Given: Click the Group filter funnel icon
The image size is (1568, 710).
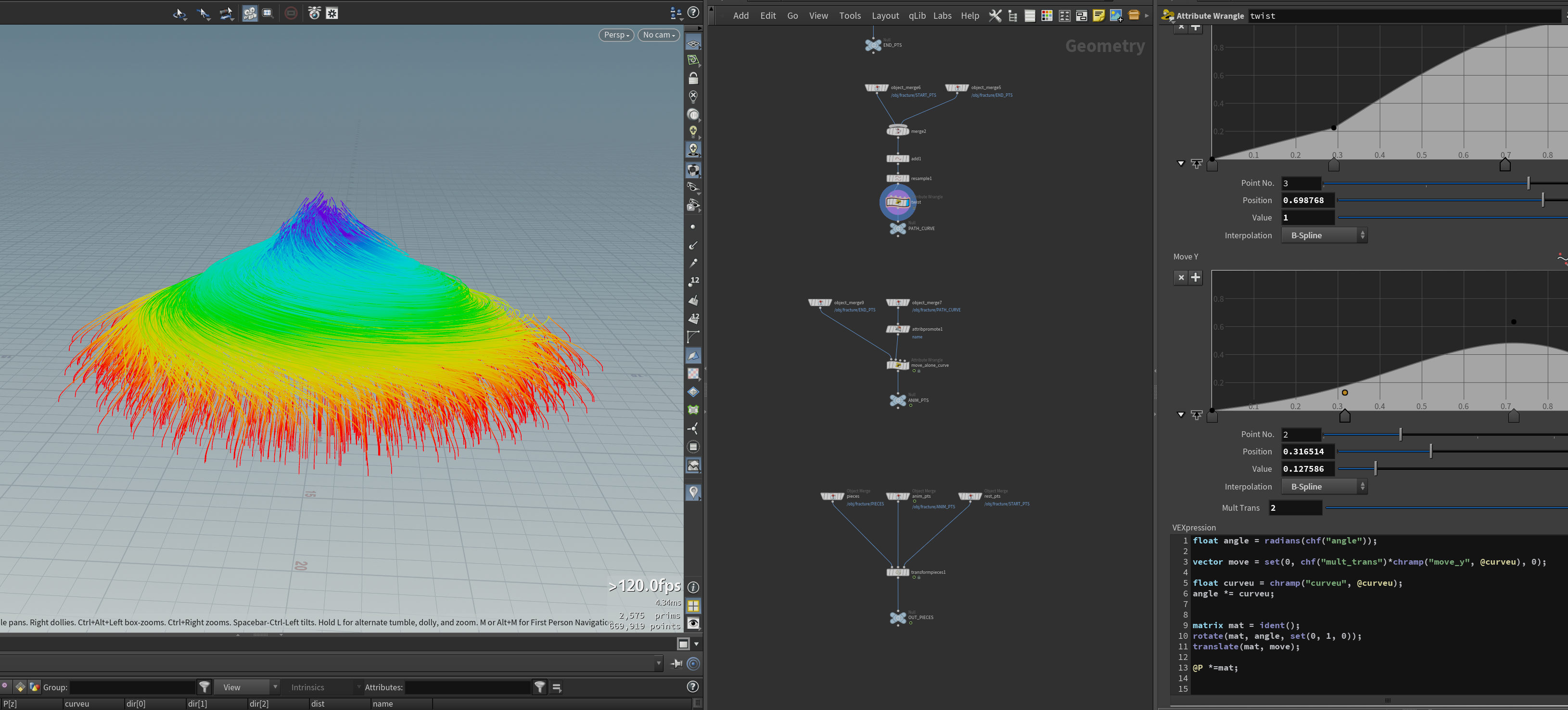Looking at the screenshot, I should pos(205,687).
